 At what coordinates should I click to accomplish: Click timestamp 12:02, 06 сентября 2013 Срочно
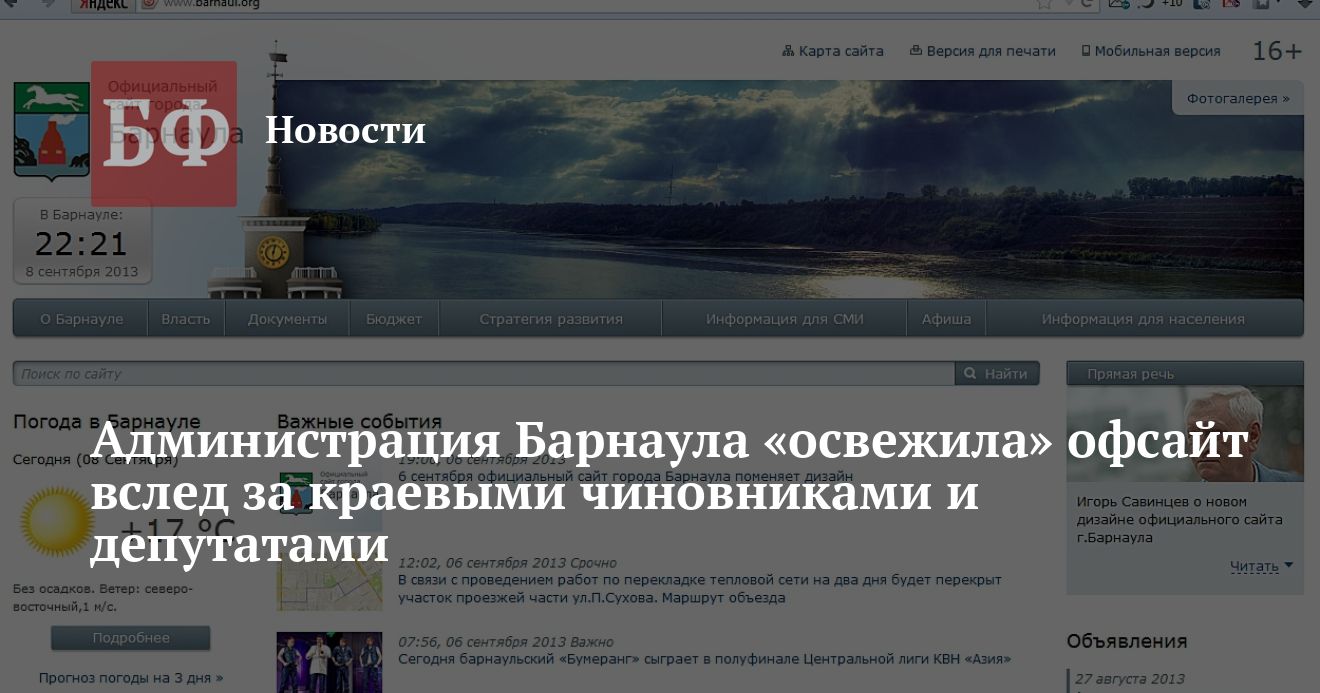(507, 563)
